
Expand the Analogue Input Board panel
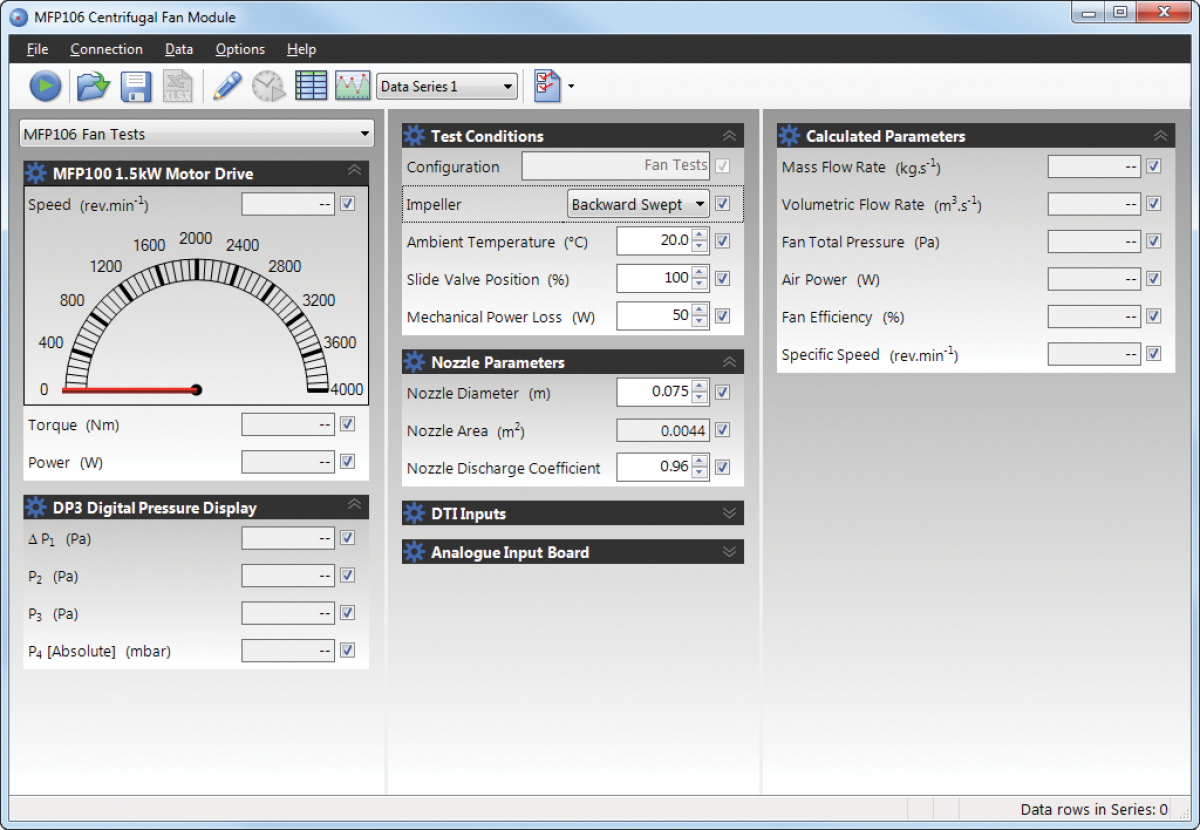tap(729, 551)
